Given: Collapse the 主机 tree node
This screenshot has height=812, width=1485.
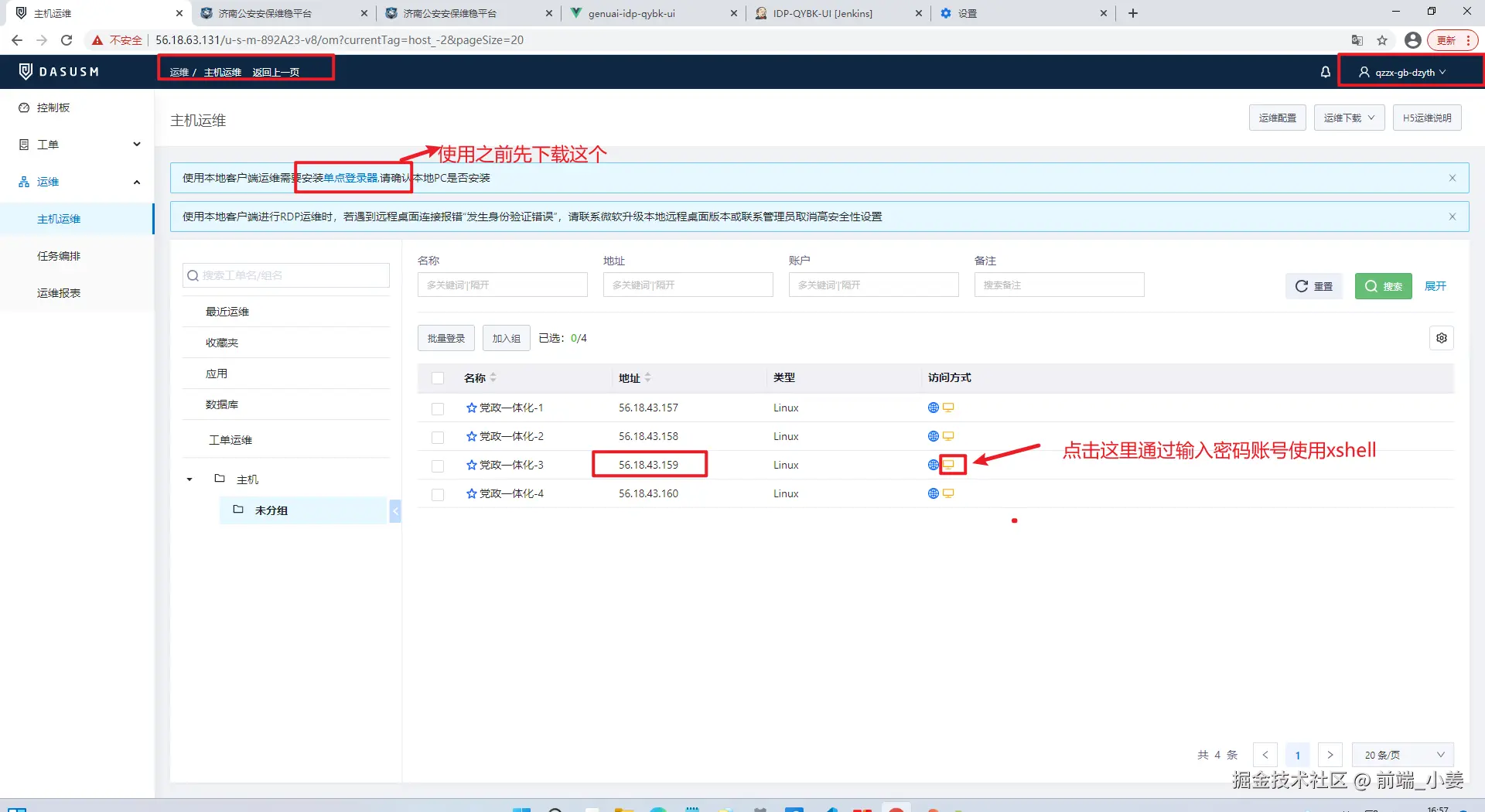Looking at the screenshot, I should coord(189,479).
